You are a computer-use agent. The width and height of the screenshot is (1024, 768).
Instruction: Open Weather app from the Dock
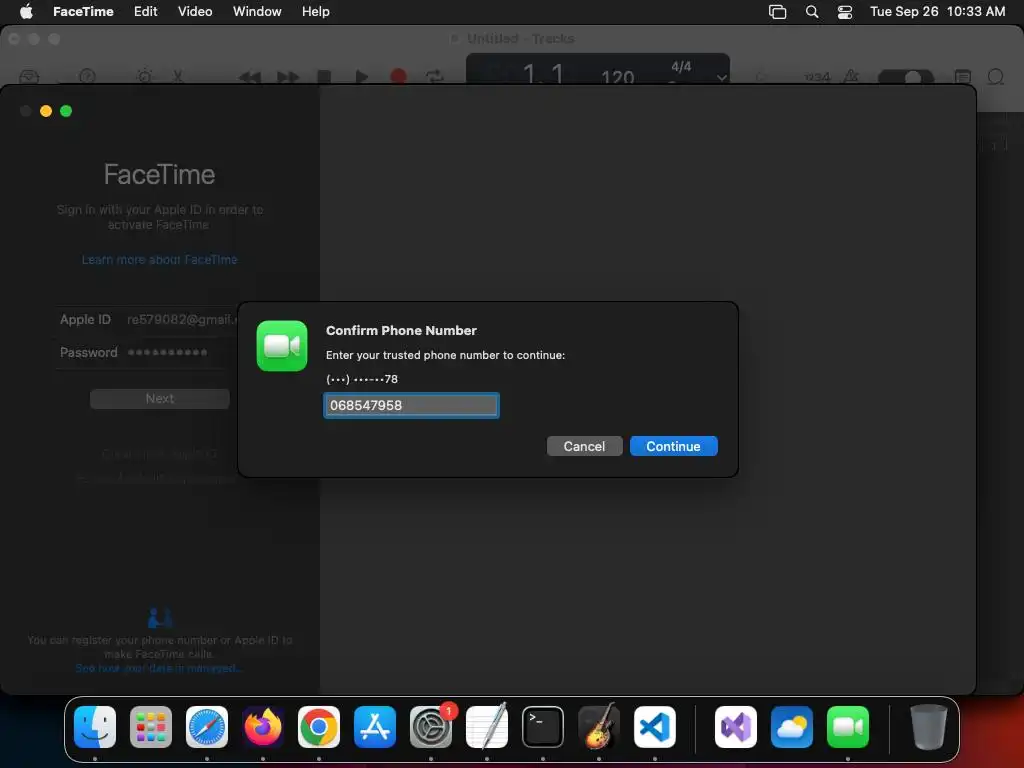[x=792, y=727]
